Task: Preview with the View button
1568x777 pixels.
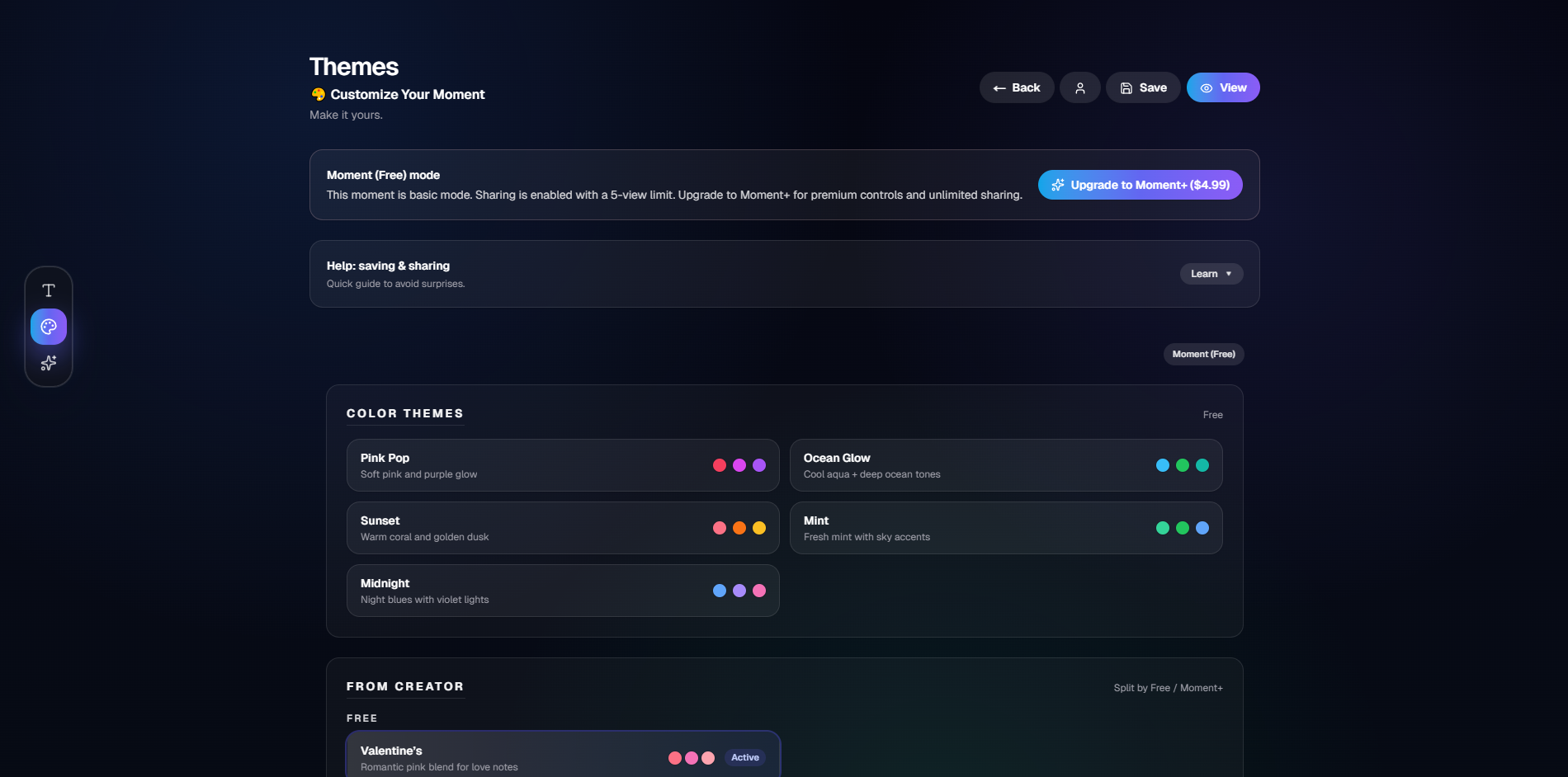Action: click(1223, 87)
